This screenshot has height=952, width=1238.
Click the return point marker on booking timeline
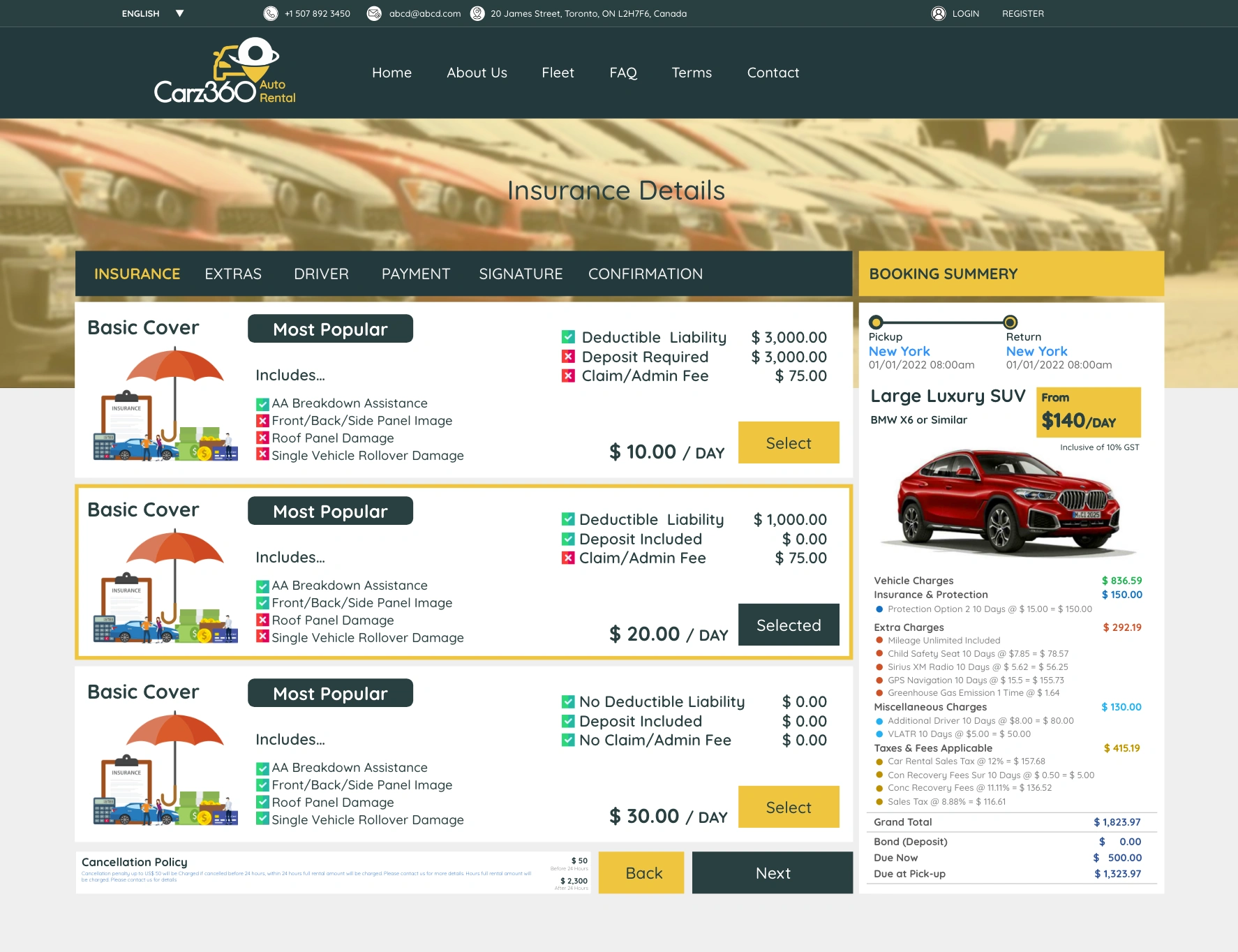pyautogui.click(x=1010, y=322)
